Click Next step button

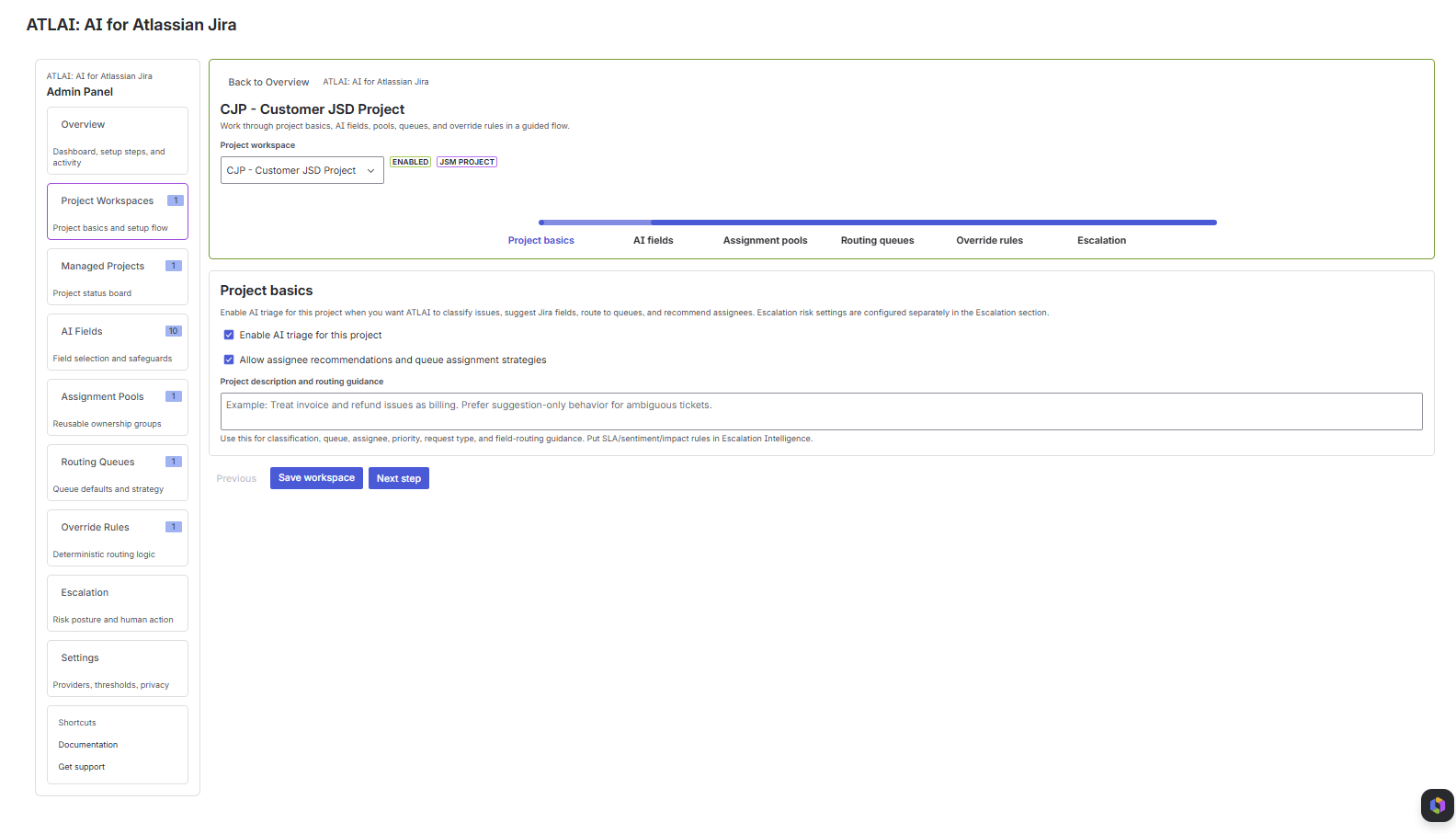399,478
